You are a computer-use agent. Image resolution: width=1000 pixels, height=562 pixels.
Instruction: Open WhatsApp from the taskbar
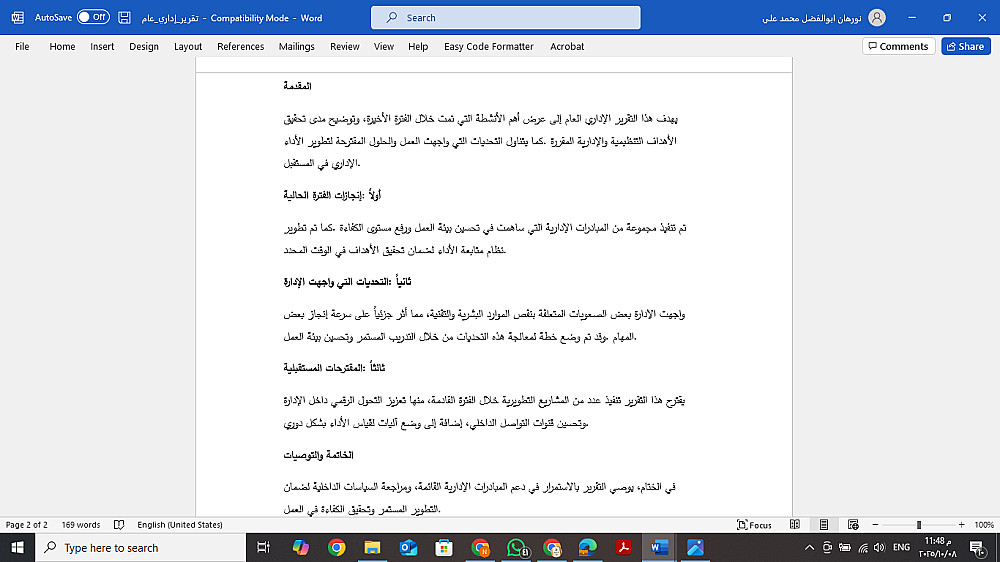tap(517, 547)
